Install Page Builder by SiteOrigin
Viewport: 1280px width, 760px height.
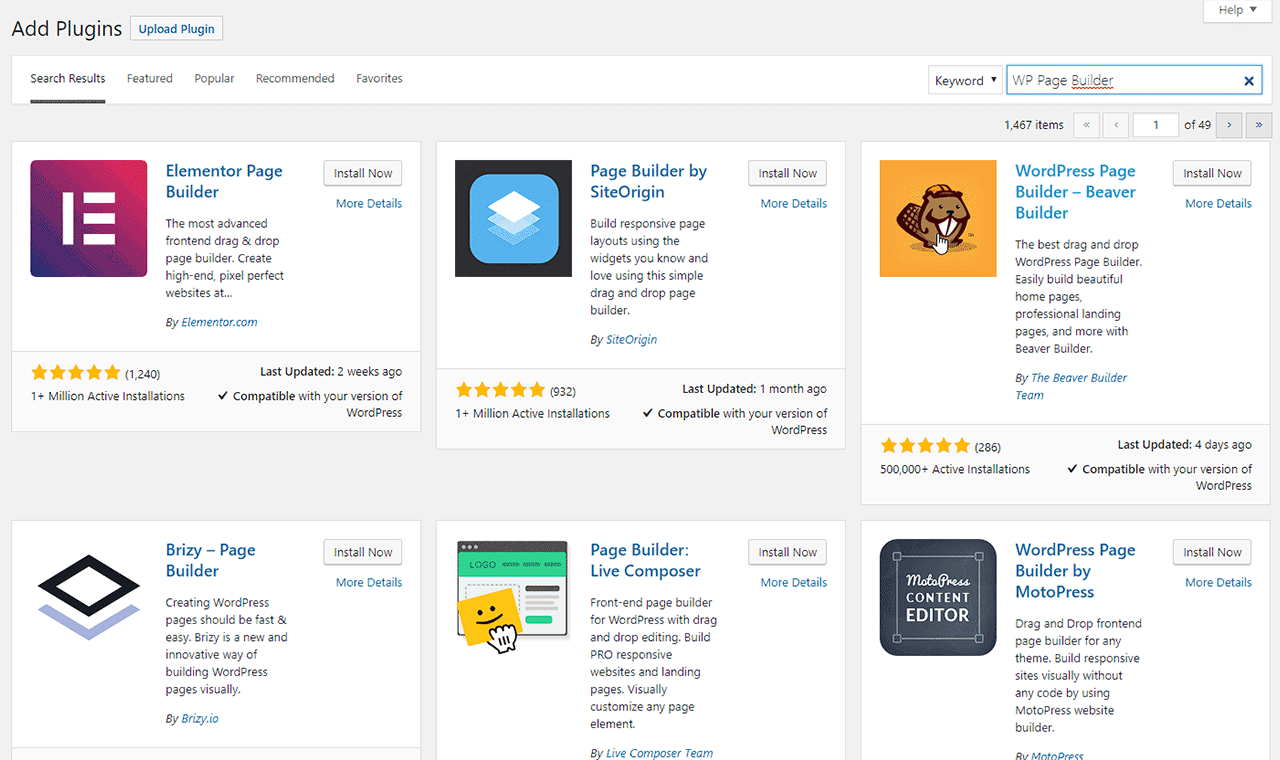click(x=788, y=173)
